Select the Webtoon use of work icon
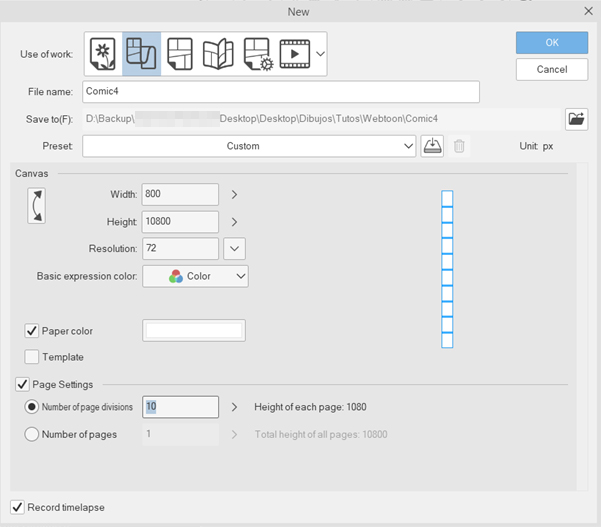The image size is (601, 527). click(x=141, y=54)
